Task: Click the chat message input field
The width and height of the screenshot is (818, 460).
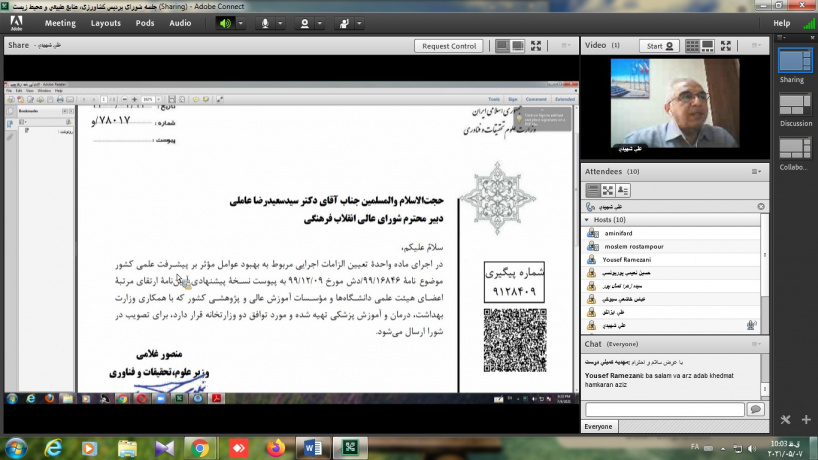Action: pos(664,409)
